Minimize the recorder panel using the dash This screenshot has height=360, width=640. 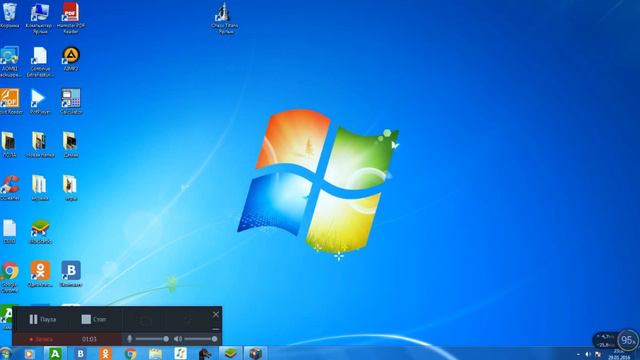click(x=216, y=329)
